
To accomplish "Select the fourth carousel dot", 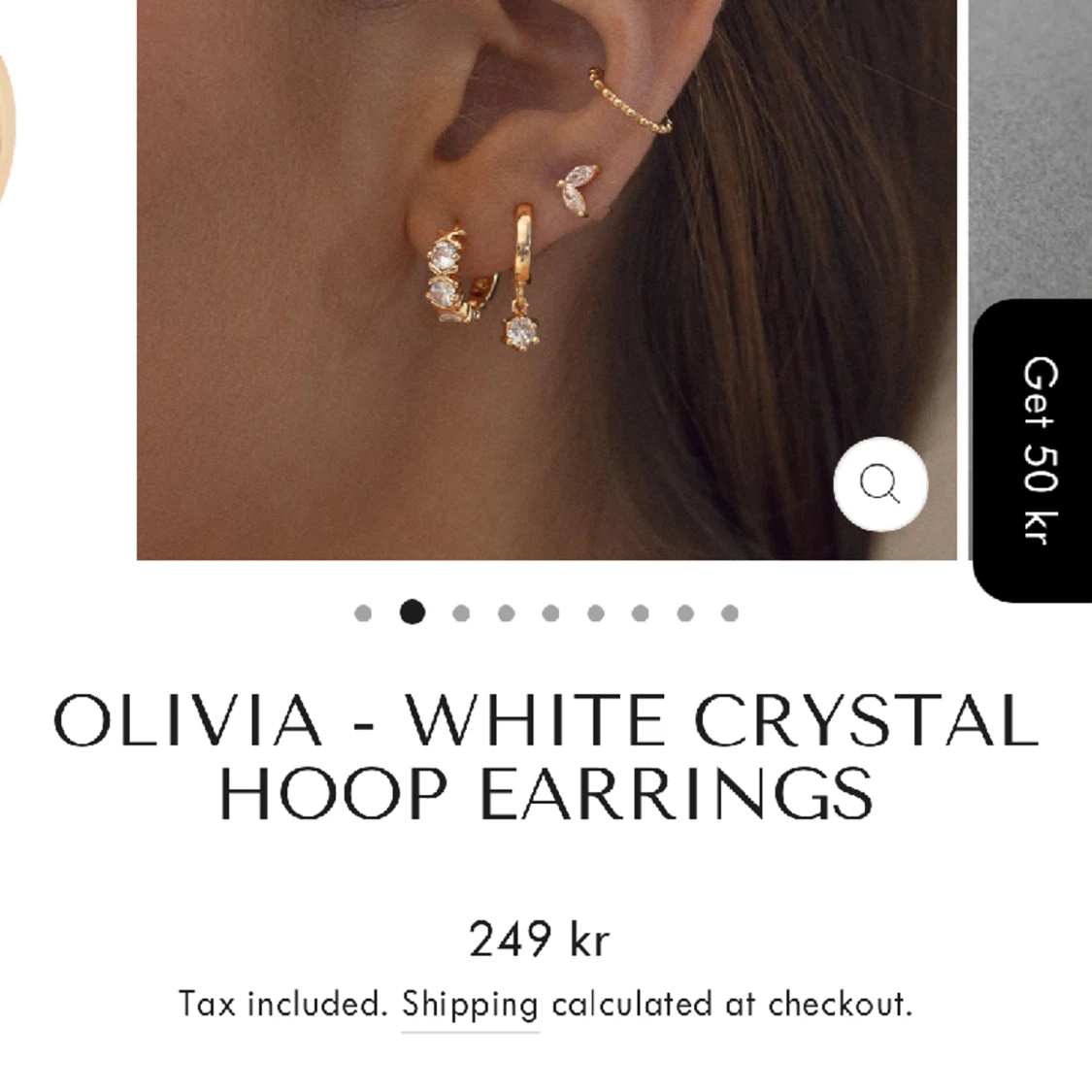I will coord(507,612).
